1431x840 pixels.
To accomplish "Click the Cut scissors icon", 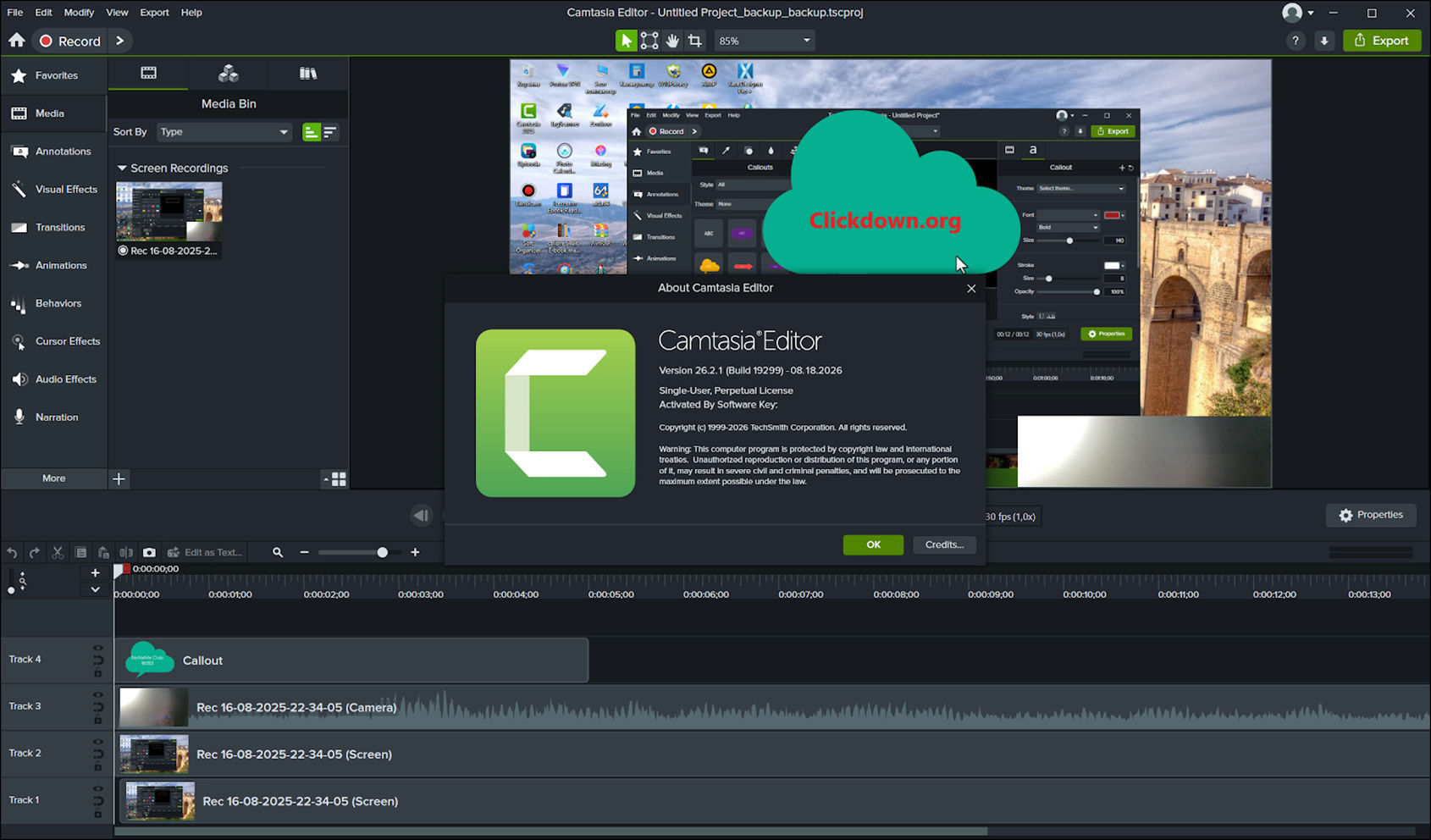I will pyautogui.click(x=58, y=553).
